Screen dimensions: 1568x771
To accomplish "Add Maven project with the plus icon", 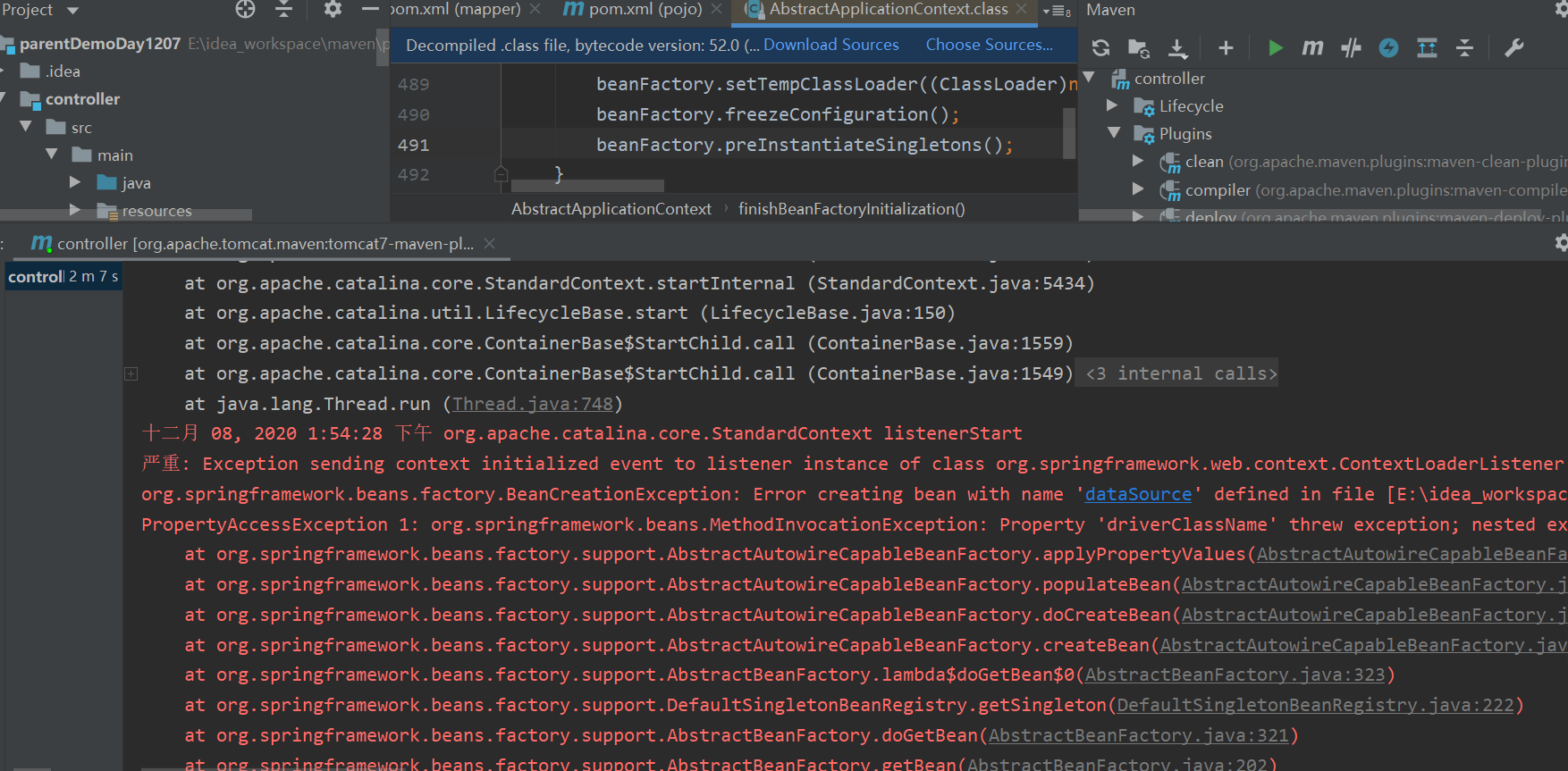I will 1226,47.
